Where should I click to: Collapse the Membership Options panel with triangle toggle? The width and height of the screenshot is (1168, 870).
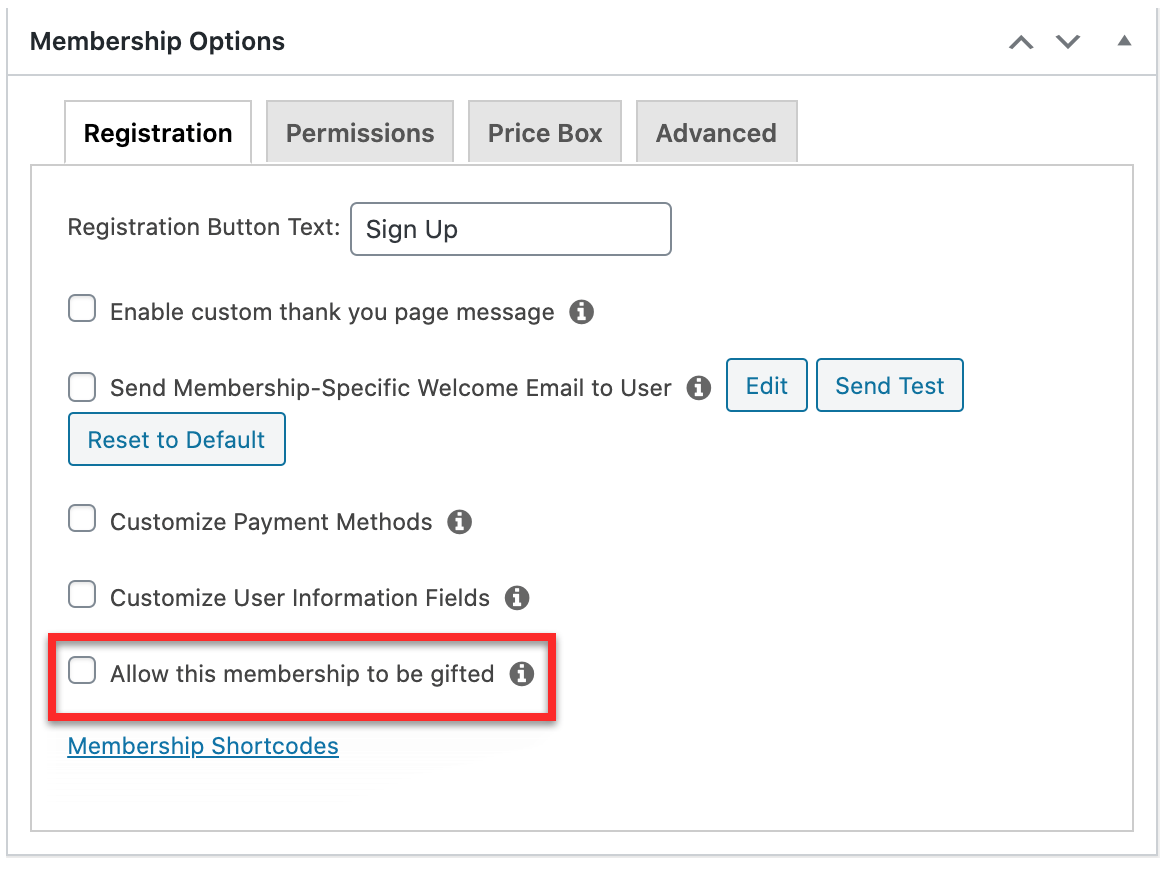click(1124, 41)
